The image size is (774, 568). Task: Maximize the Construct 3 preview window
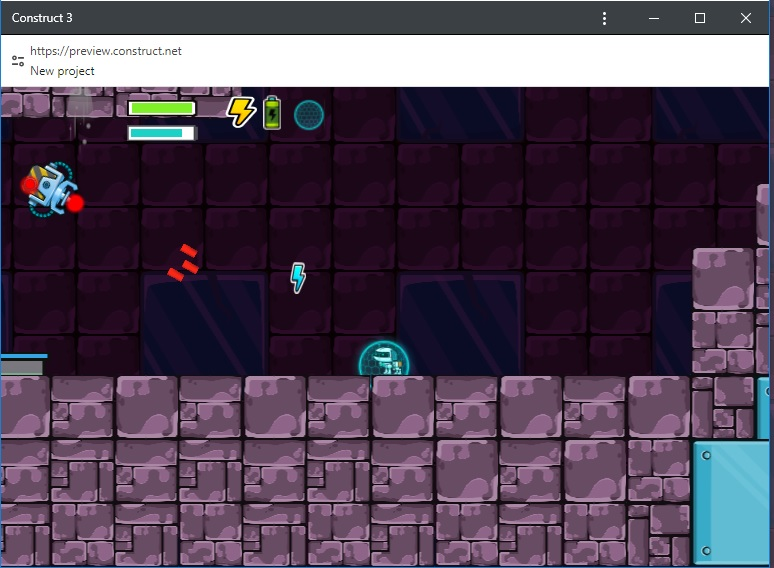pos(699,18)
